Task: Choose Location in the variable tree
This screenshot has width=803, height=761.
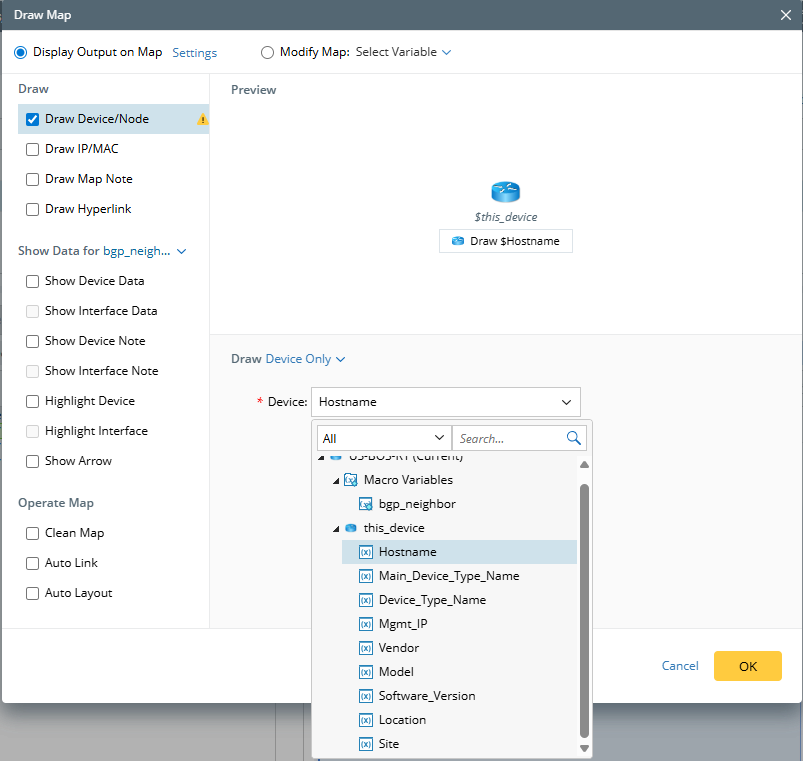Action: pos(402,720)
